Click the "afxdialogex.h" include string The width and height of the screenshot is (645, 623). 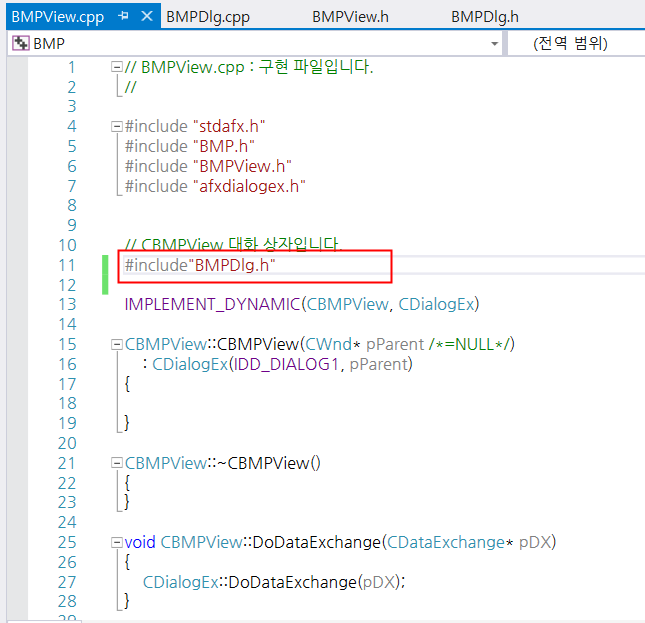click(249, 186)
